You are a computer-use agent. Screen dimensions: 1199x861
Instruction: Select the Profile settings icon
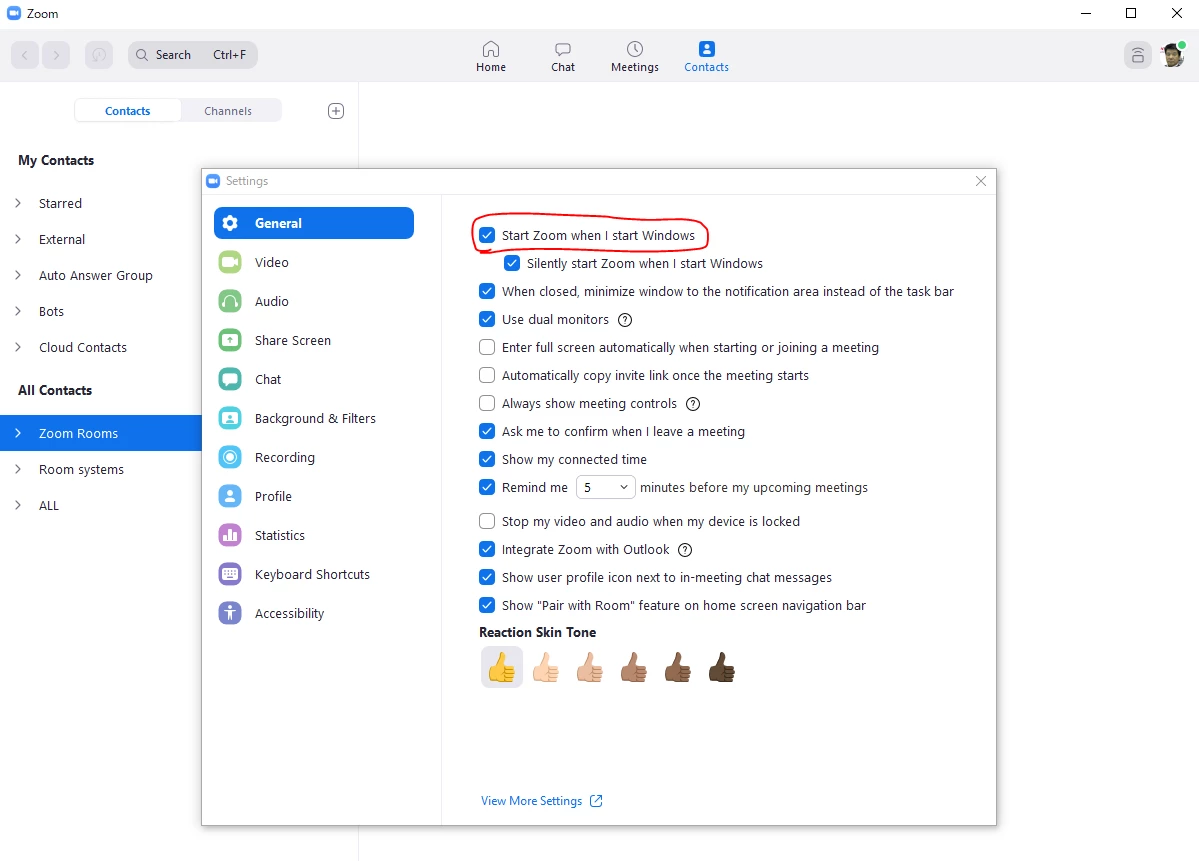230,496
